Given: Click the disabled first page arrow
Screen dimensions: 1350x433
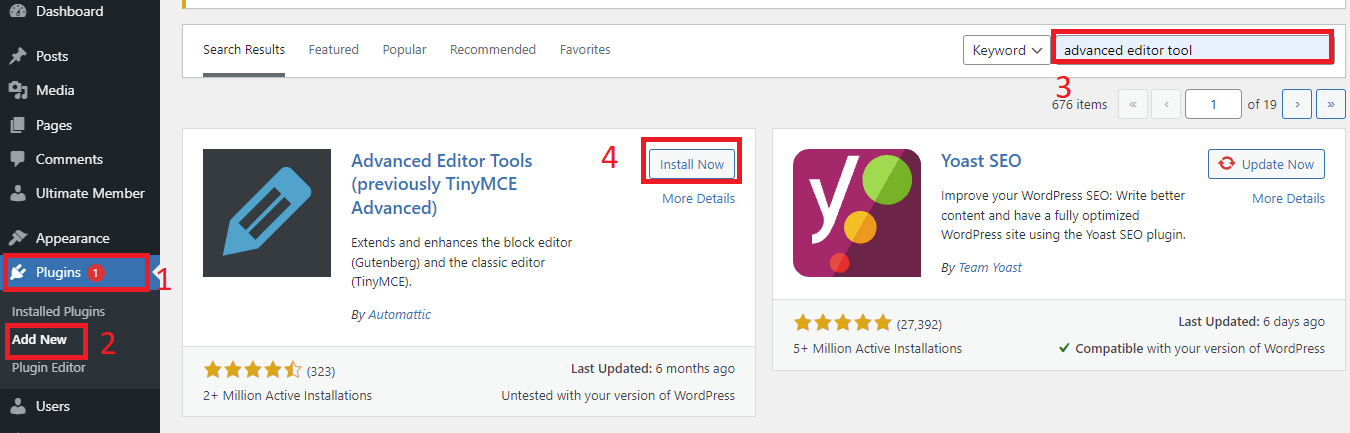Looking at the screenshot, I should coord(1133,103).
